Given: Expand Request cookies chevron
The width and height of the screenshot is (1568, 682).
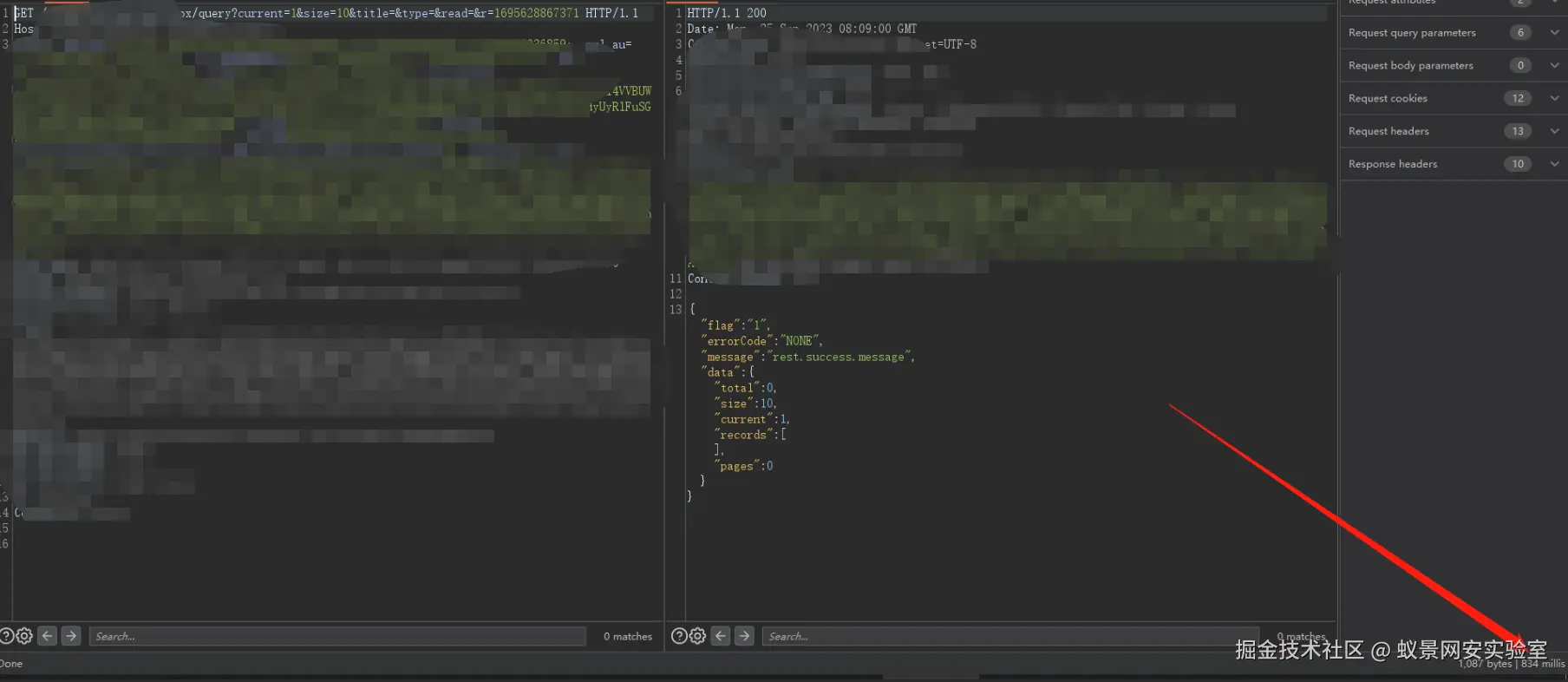Looking at the screenshot, I should (1554, 98).
